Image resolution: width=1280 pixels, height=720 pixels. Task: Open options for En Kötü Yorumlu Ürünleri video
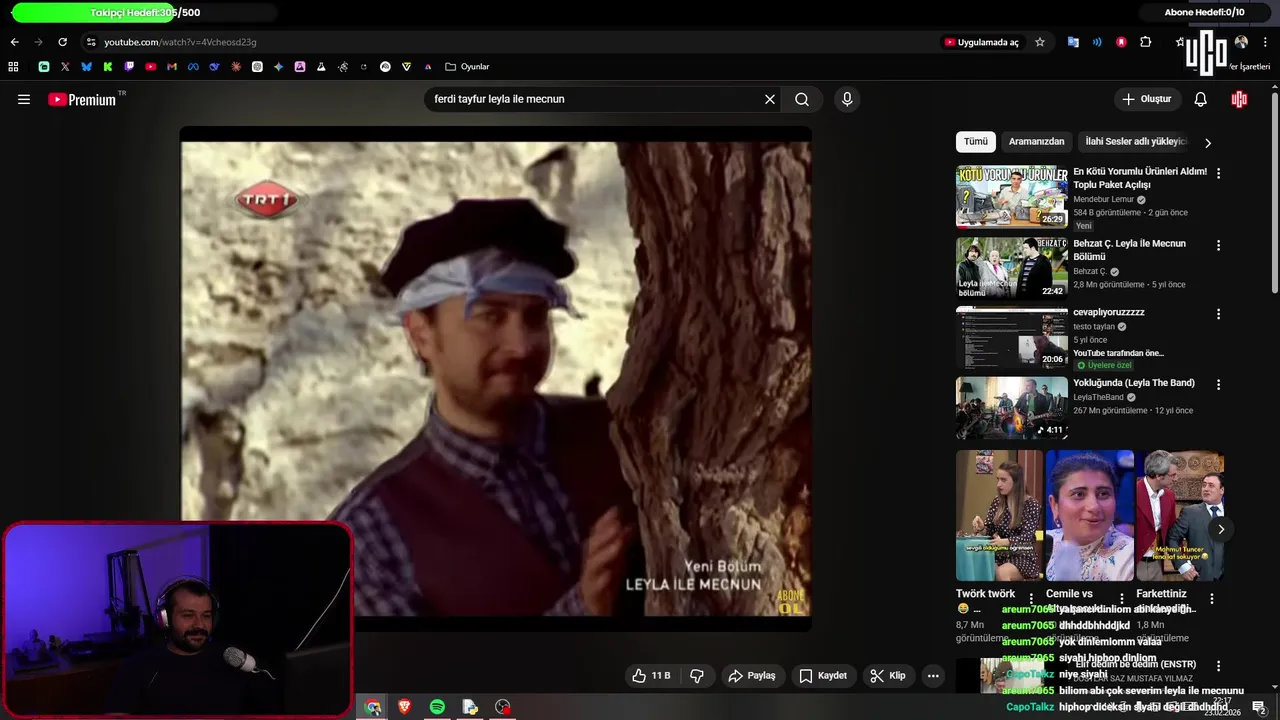coord(1218,173)
